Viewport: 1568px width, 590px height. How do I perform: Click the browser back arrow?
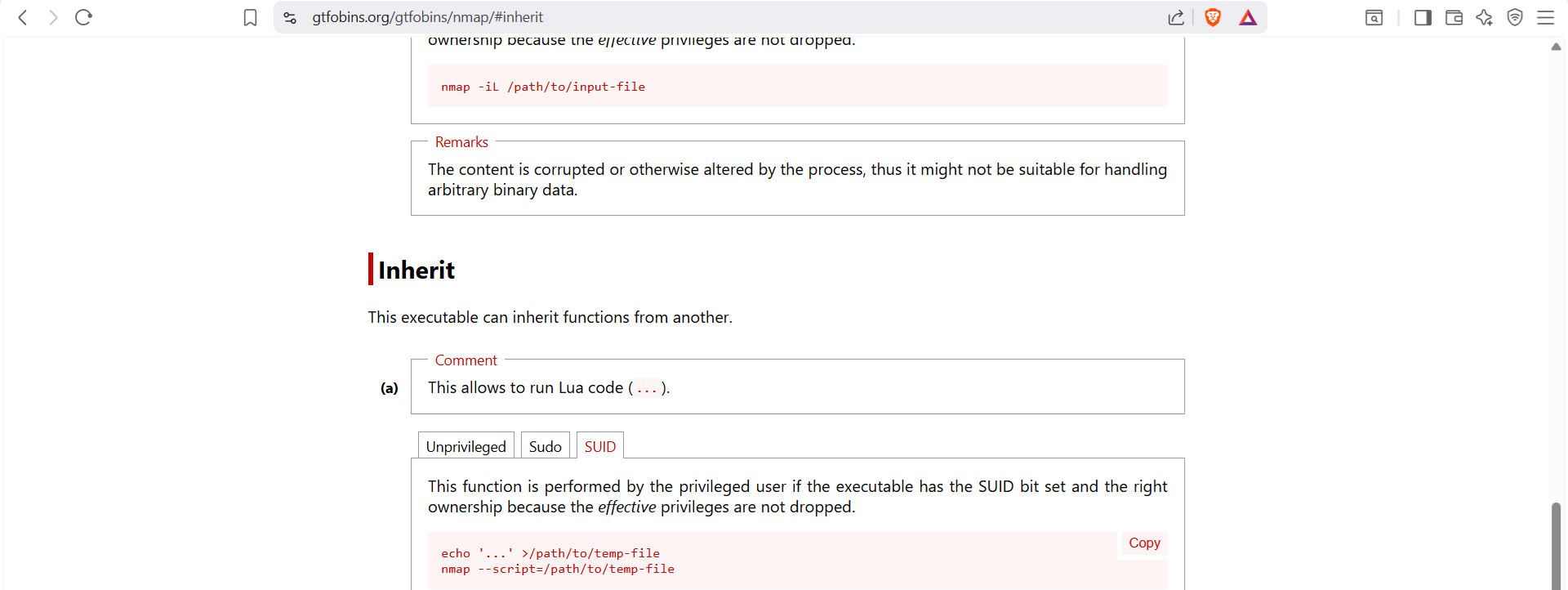click(23, 17)
